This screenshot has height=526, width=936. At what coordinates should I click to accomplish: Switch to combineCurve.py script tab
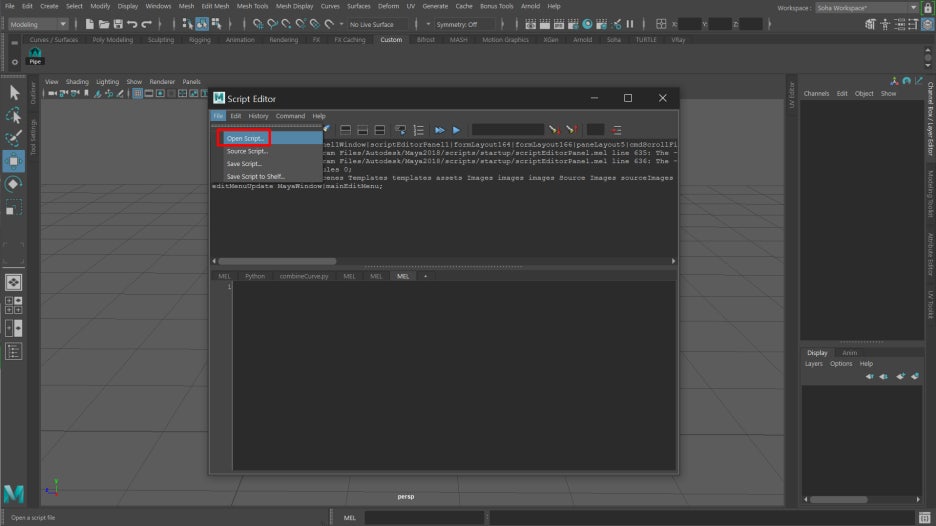(304, 276)
